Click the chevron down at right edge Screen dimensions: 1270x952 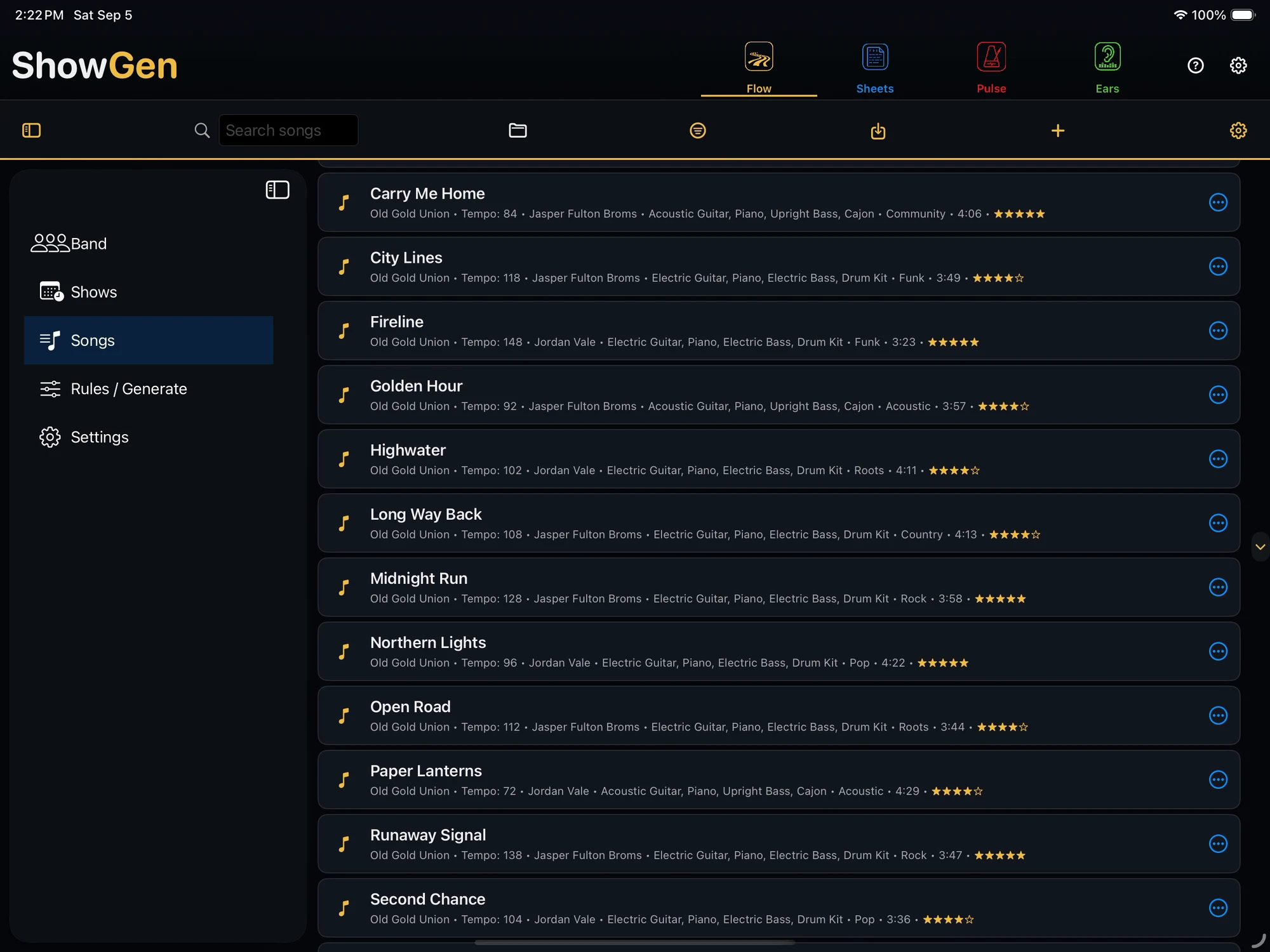tap(1260, 546)
